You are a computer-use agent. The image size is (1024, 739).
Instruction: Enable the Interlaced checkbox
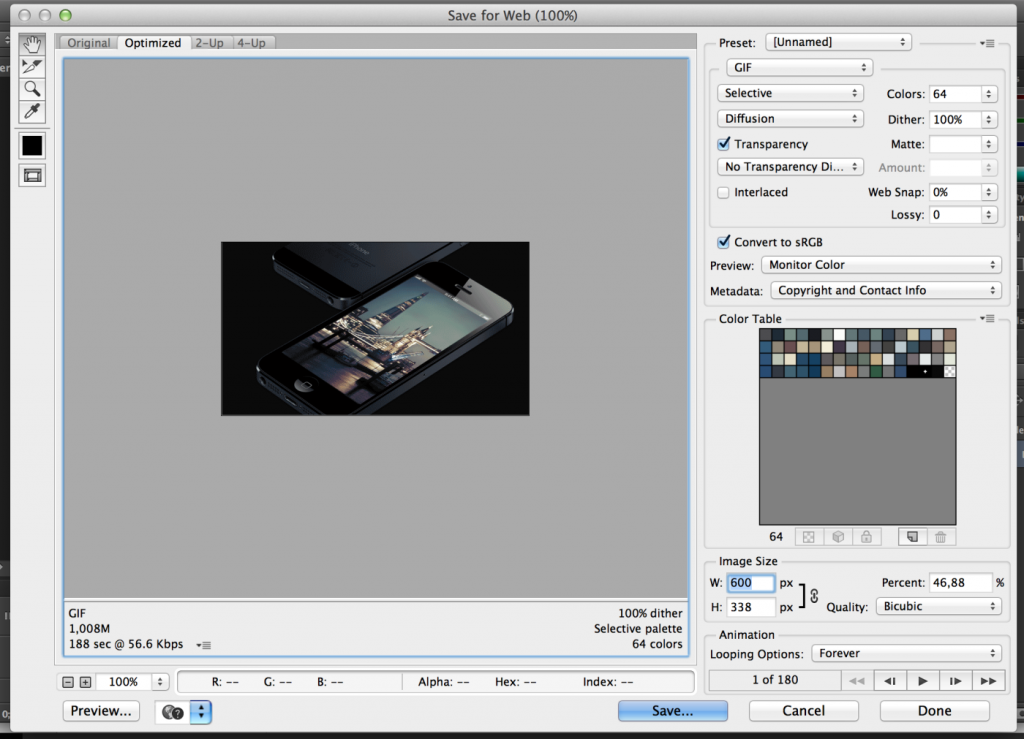pos(723,192)
